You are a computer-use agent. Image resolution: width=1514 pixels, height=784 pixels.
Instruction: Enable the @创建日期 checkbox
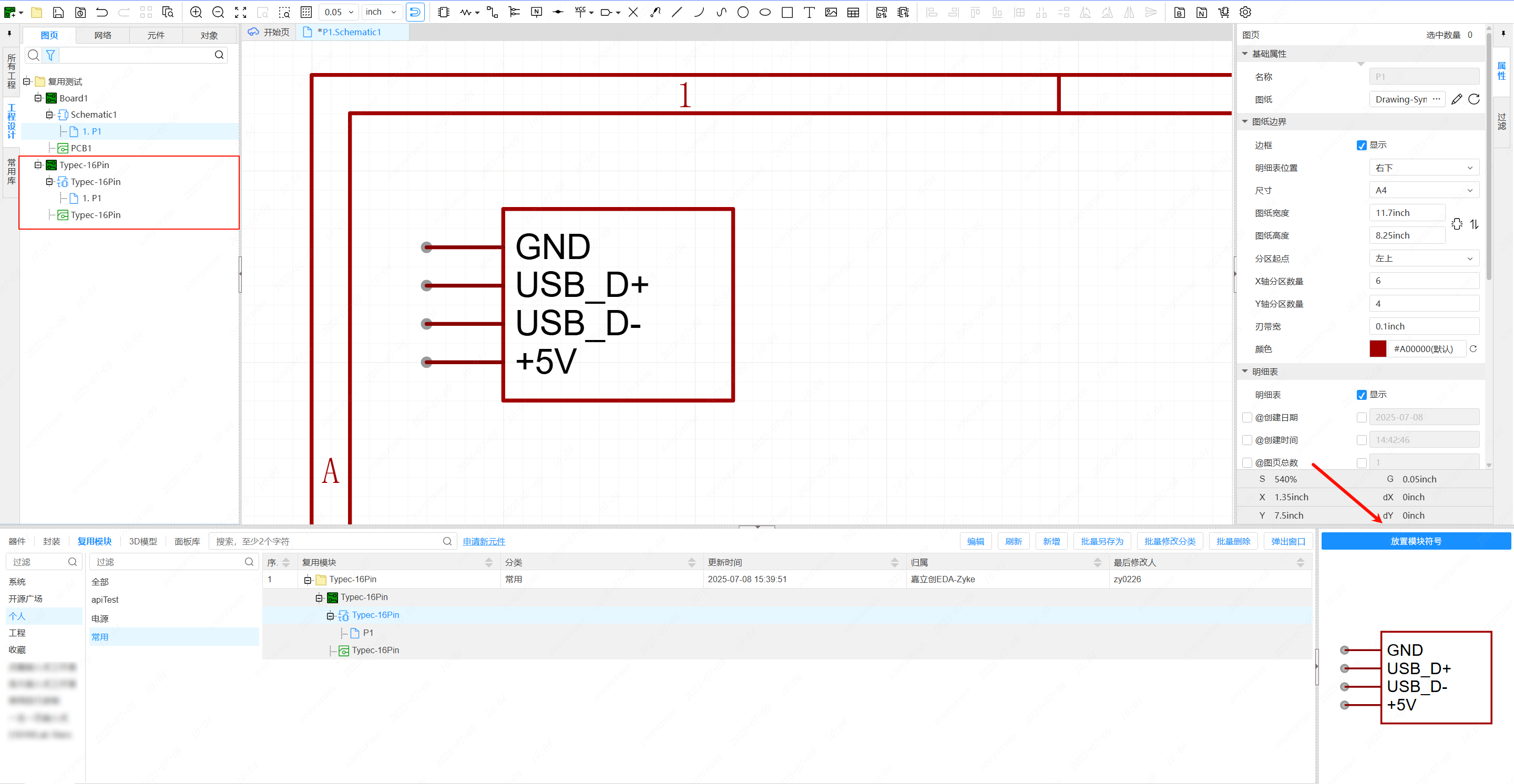(x=1247, y=418)
